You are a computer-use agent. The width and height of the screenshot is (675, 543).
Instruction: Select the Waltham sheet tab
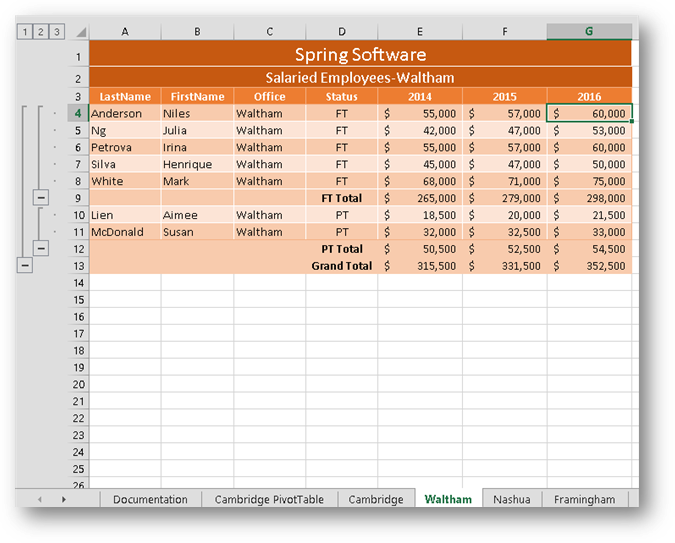point(448,499)
